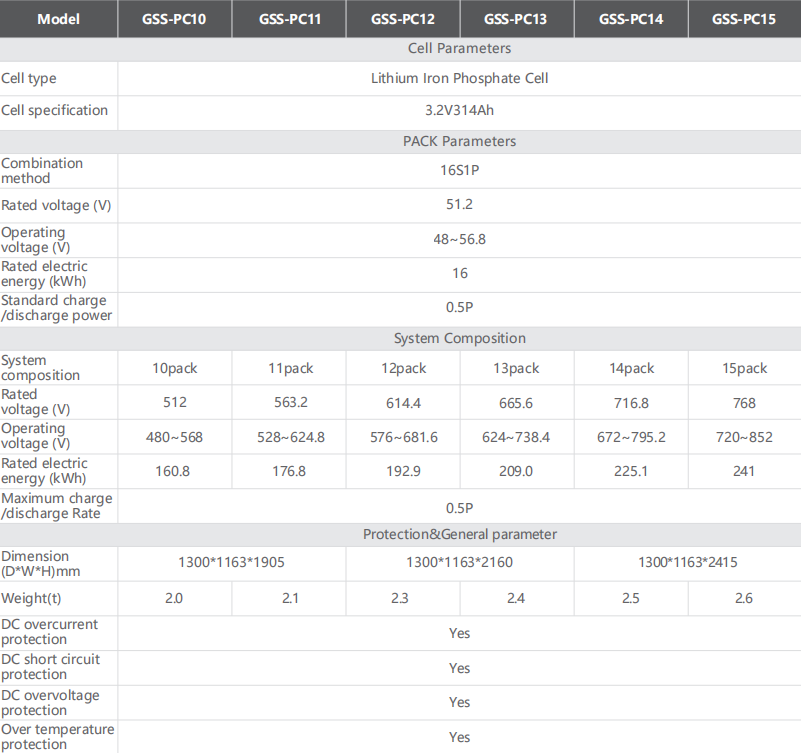
Task: Click the Cell specification row label
Action: coord(54,110)
